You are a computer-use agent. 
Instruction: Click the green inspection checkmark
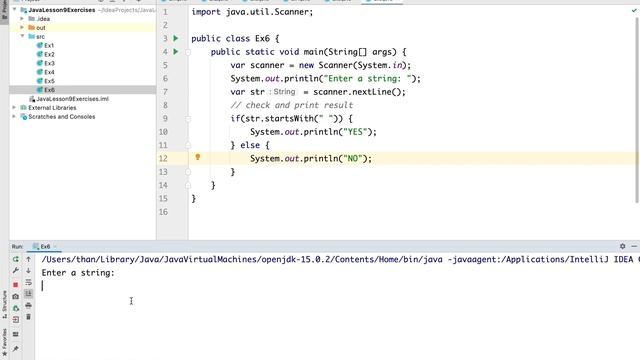[x=634, y=11]
